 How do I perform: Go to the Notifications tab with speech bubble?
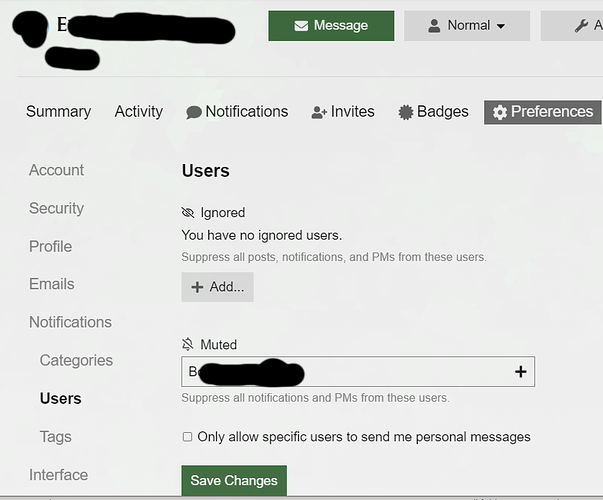(237, 112)
